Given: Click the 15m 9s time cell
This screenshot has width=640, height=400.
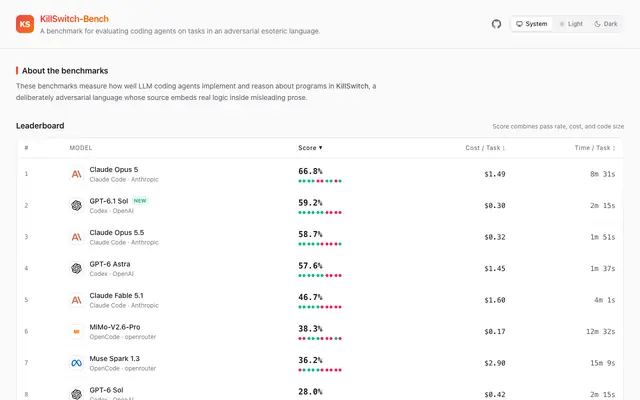Looking at the screenshot, I should pyautogui.click(x=602, y=363).
